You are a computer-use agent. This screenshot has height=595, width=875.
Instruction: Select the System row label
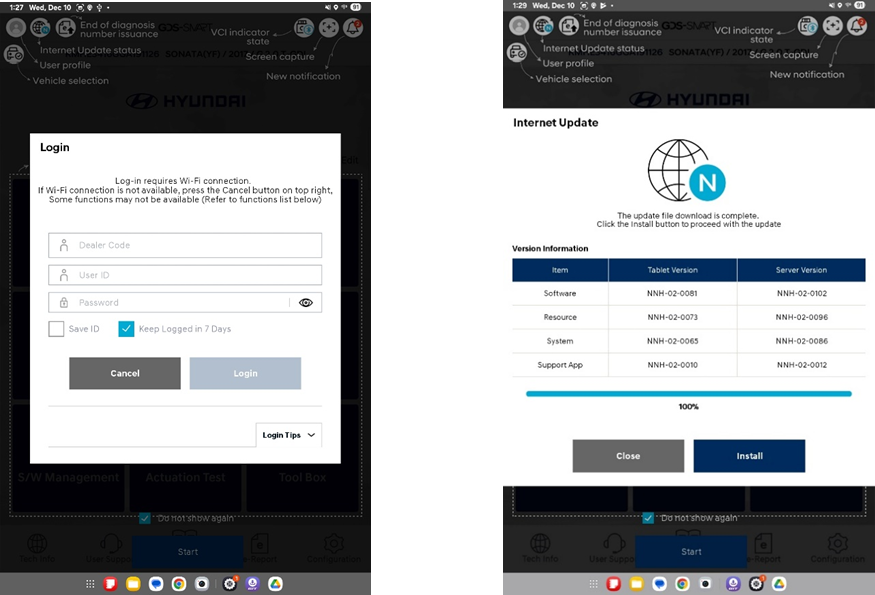560,341
